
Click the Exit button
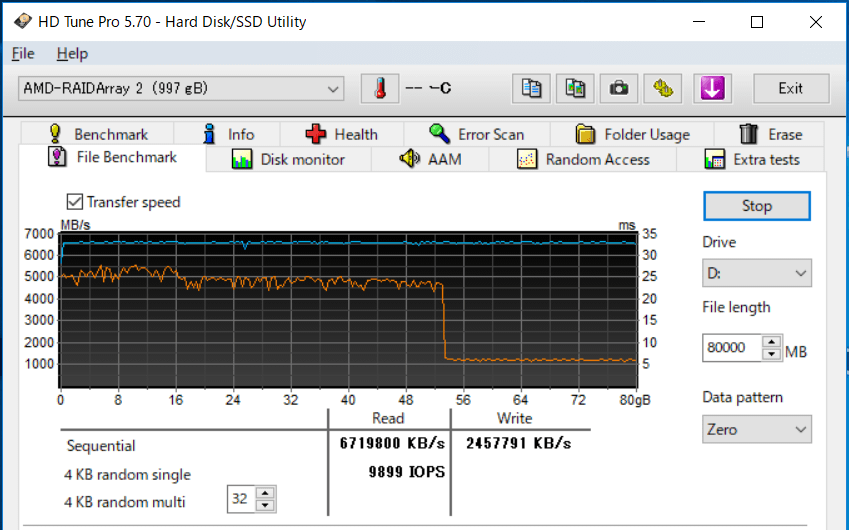[791, 88]
